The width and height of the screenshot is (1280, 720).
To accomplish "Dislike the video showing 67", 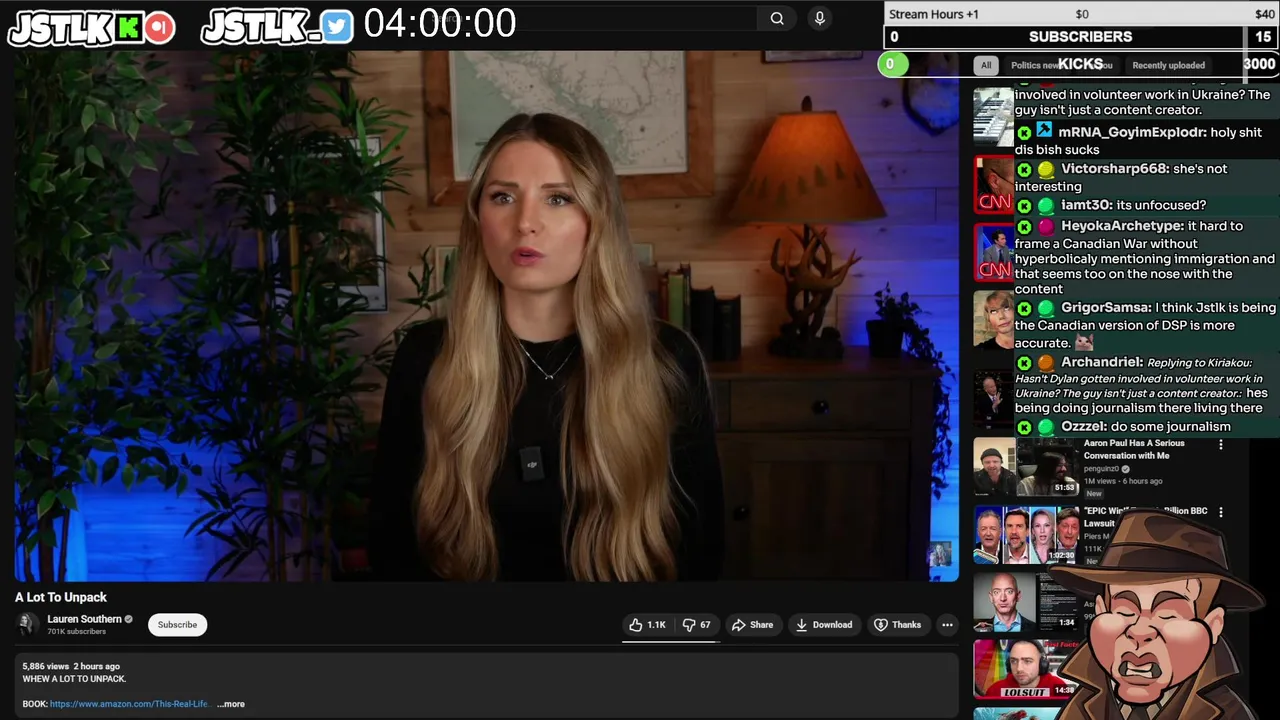I will click(x=697, y=625).
